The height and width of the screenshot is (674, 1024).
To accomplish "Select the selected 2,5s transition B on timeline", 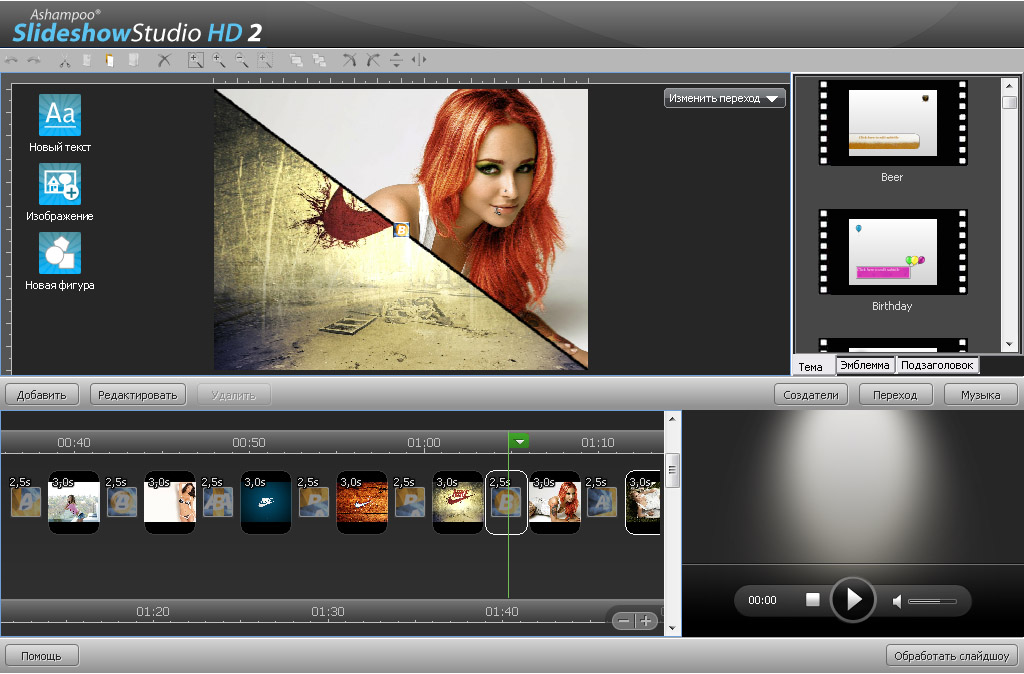I will (506, 503).
